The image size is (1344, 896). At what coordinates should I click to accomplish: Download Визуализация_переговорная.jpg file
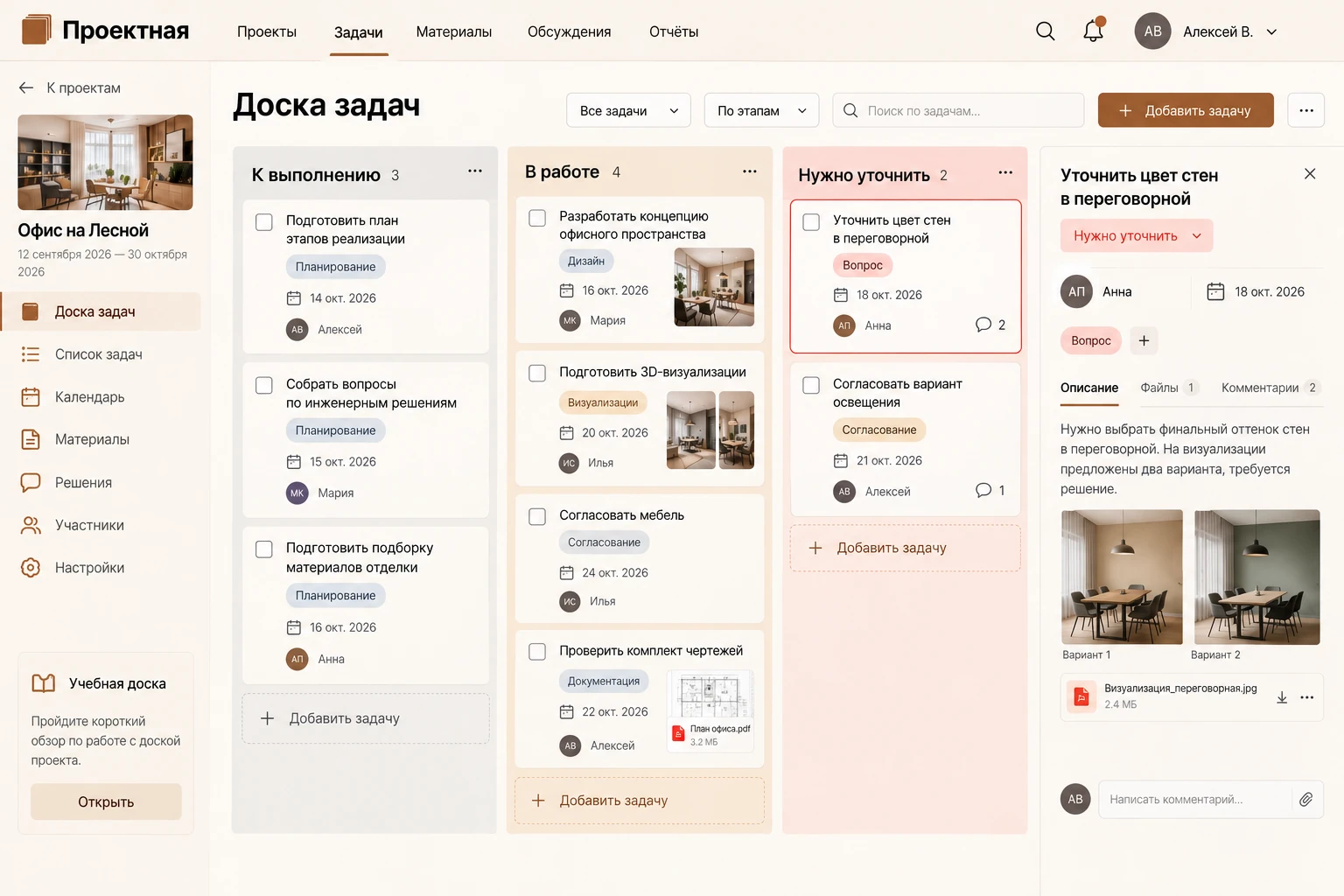pos(1282,697)
